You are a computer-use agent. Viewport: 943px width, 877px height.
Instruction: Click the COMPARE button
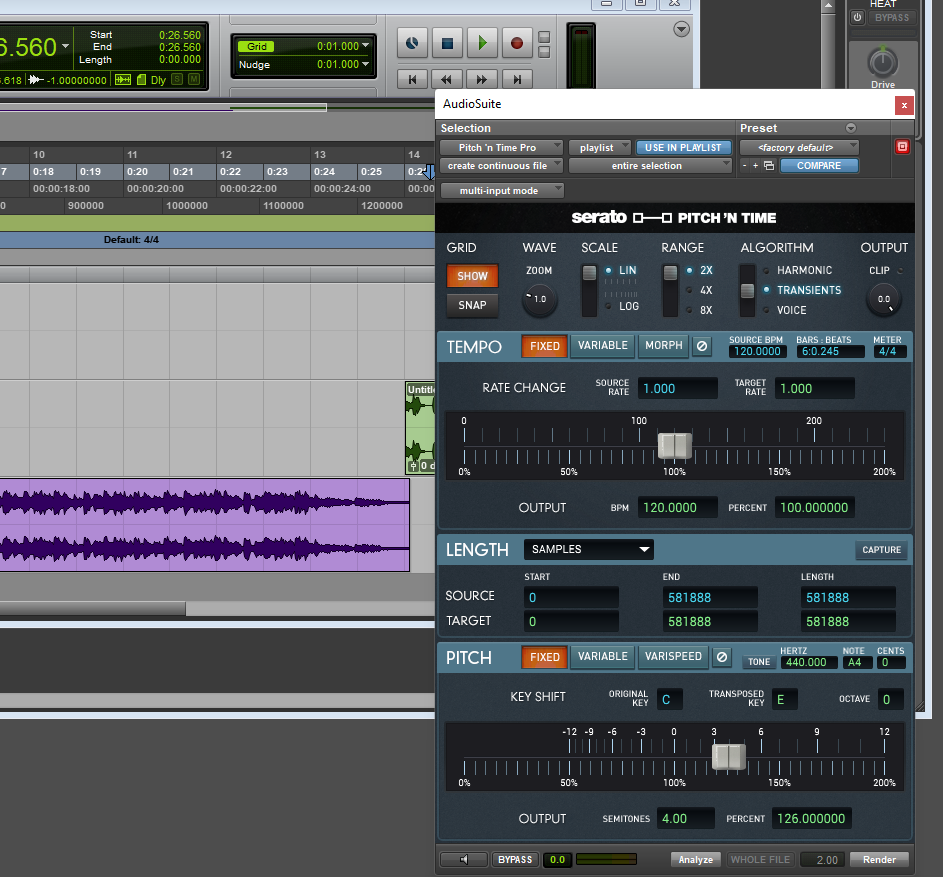click(x=819, y=166)
